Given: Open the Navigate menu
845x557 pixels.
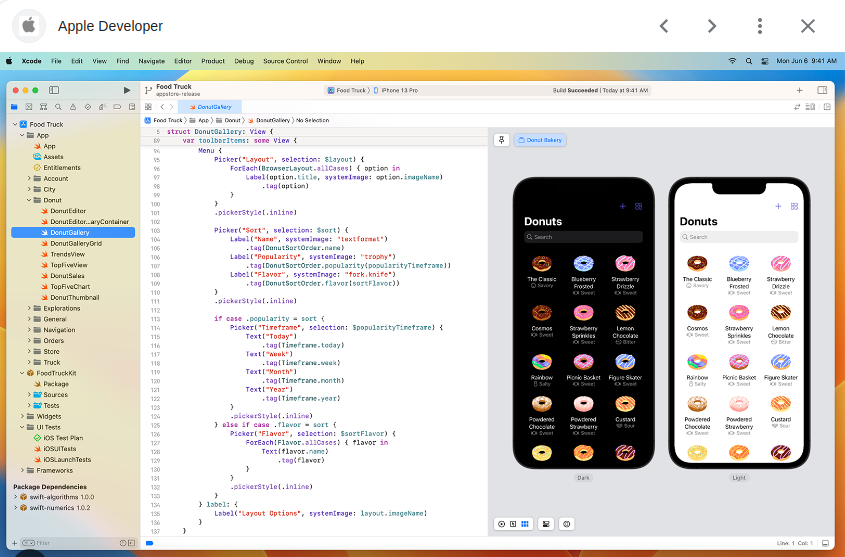Looking at the screenshot, I should (x=151, y=61).
